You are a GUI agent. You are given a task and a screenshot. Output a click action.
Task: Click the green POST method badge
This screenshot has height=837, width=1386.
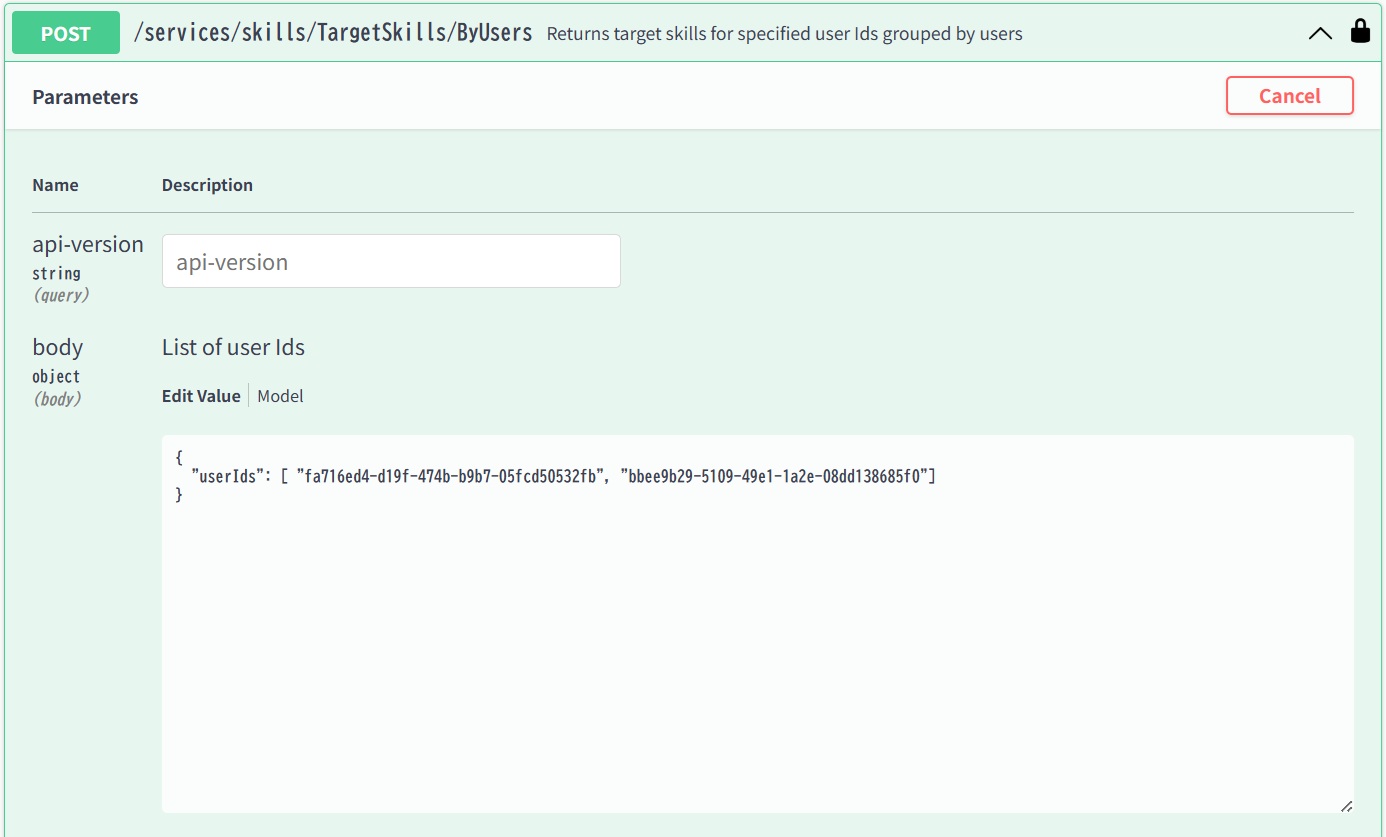66,33
